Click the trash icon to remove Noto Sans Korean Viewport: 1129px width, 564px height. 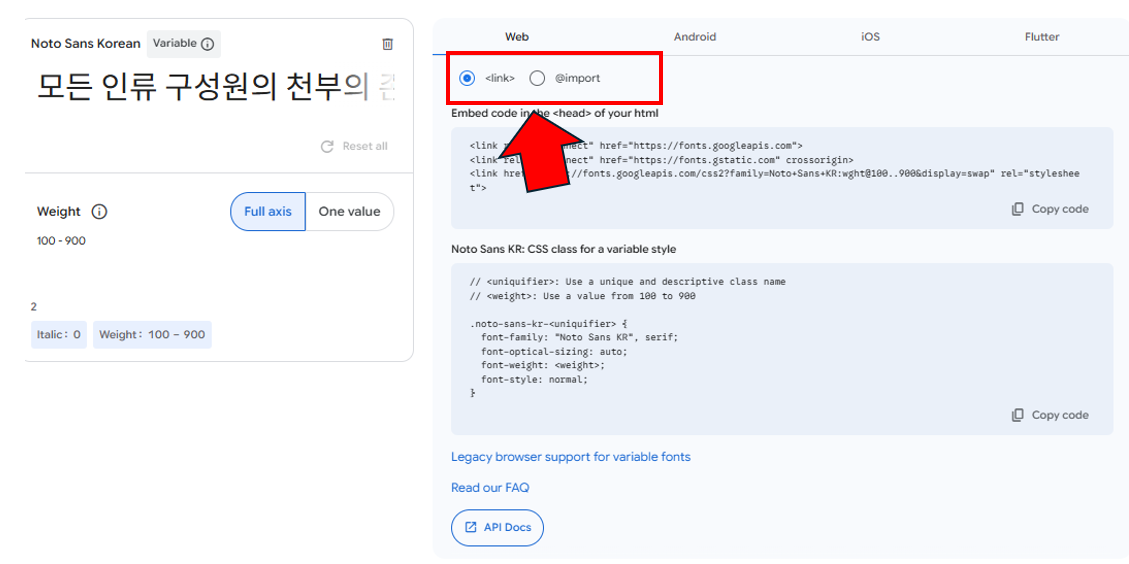click(x=387, y=44)
